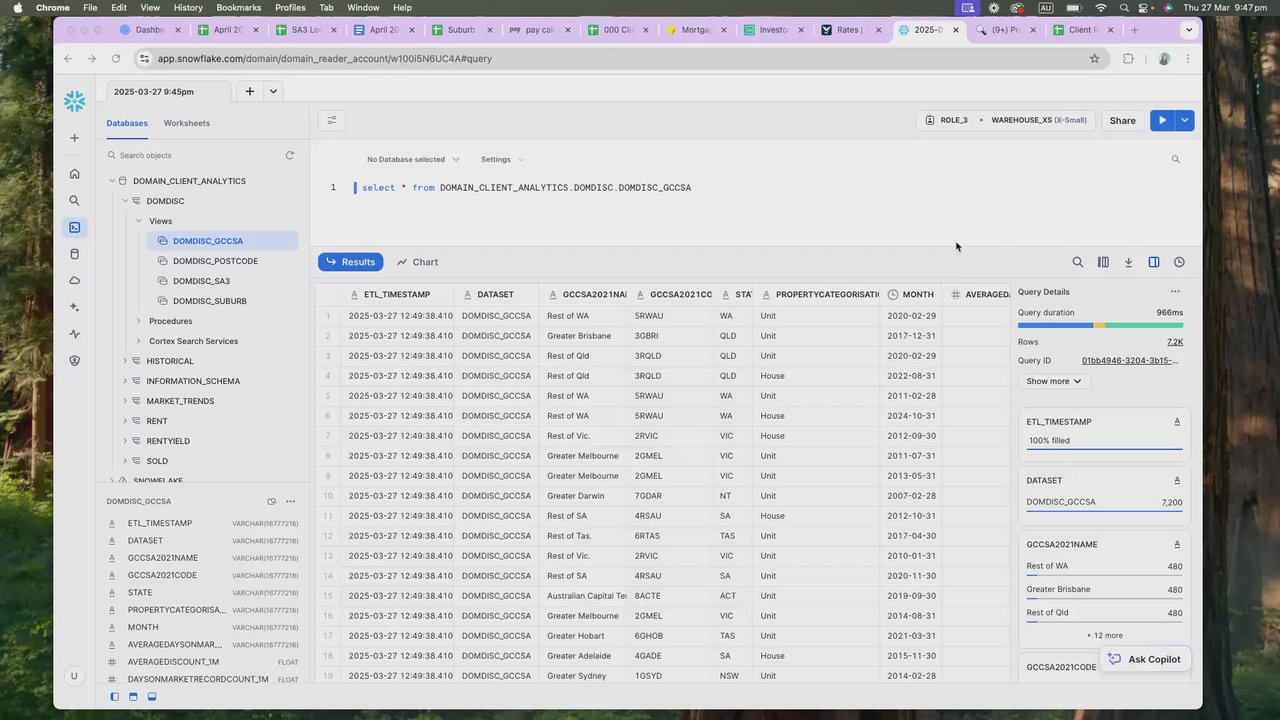1280x720 pixels.
Task: Select the Results tab
Action: pyautogui.click(x=350, y=262)
